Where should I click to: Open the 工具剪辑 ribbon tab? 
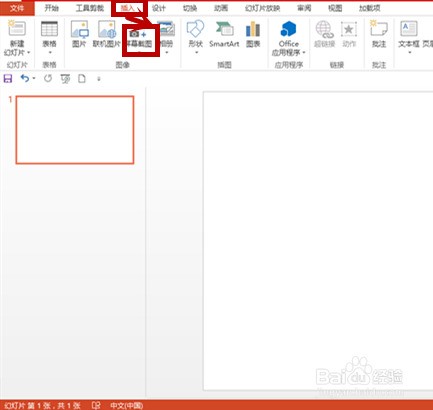(x=90, y=8)
